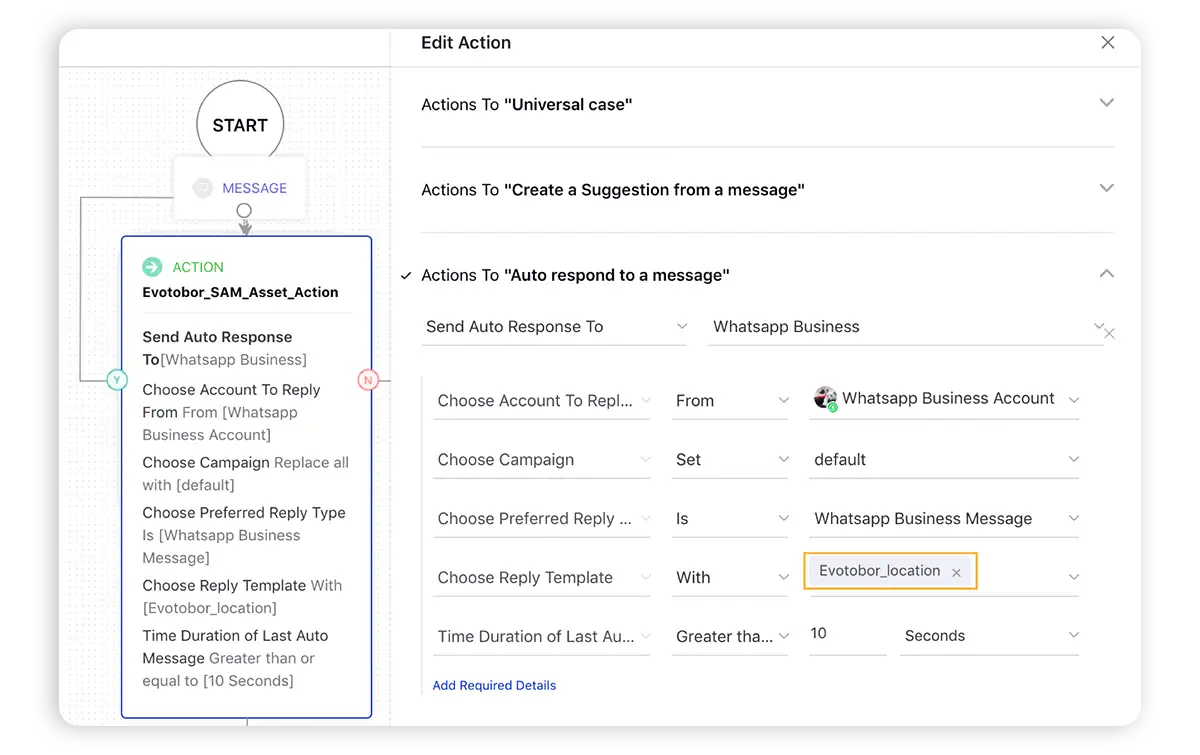Open the Seconds time unit dropdown
The image size is (1200, 755).
pyautogui.click(x=1073, y=634)
